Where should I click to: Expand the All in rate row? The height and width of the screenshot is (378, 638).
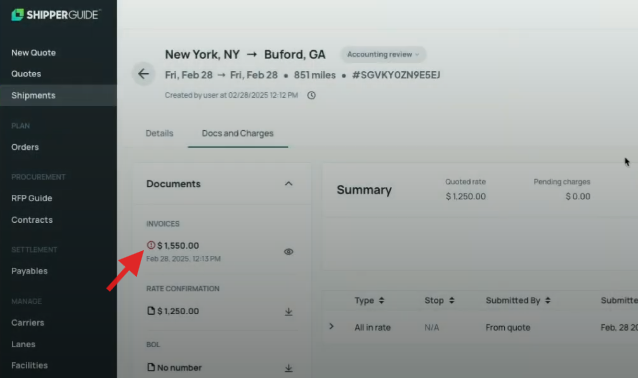(x=332, y=326)
